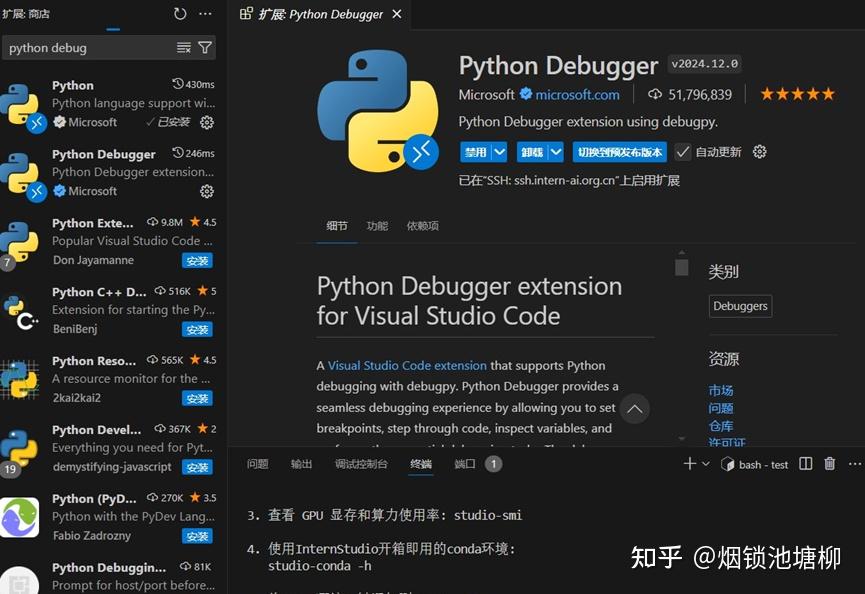Viewport: 865px width, 594px height.
Task: Kill terminal with the trash icon
Action: tap(831, 464)
